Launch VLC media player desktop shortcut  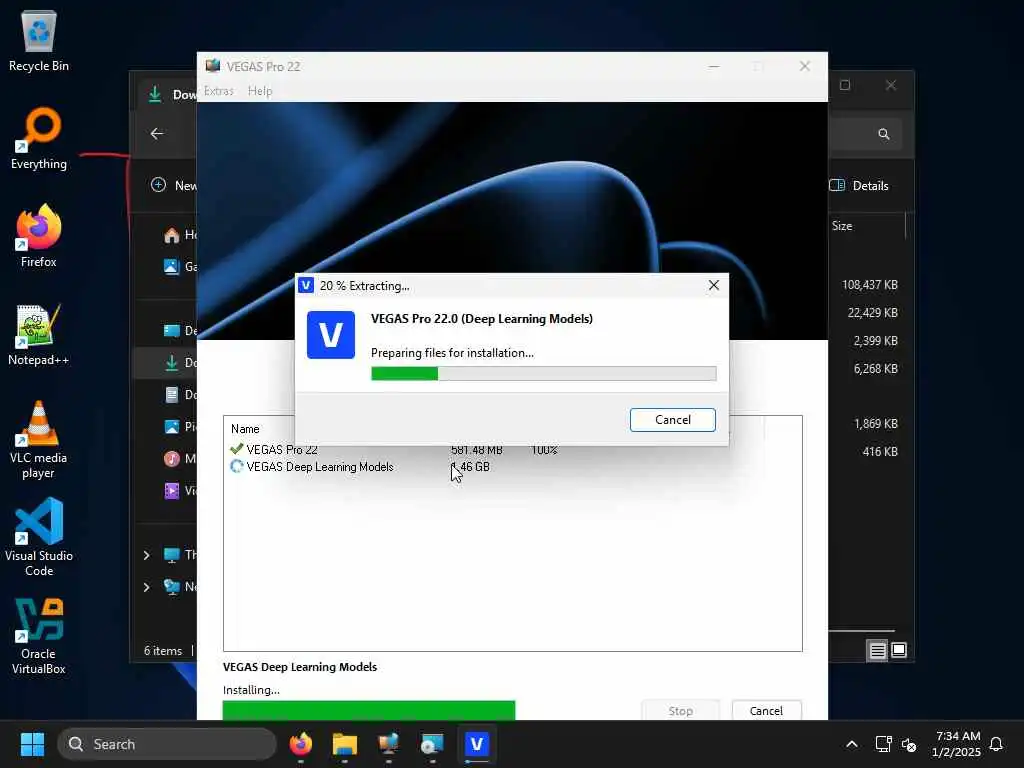[x=39, y=440]
